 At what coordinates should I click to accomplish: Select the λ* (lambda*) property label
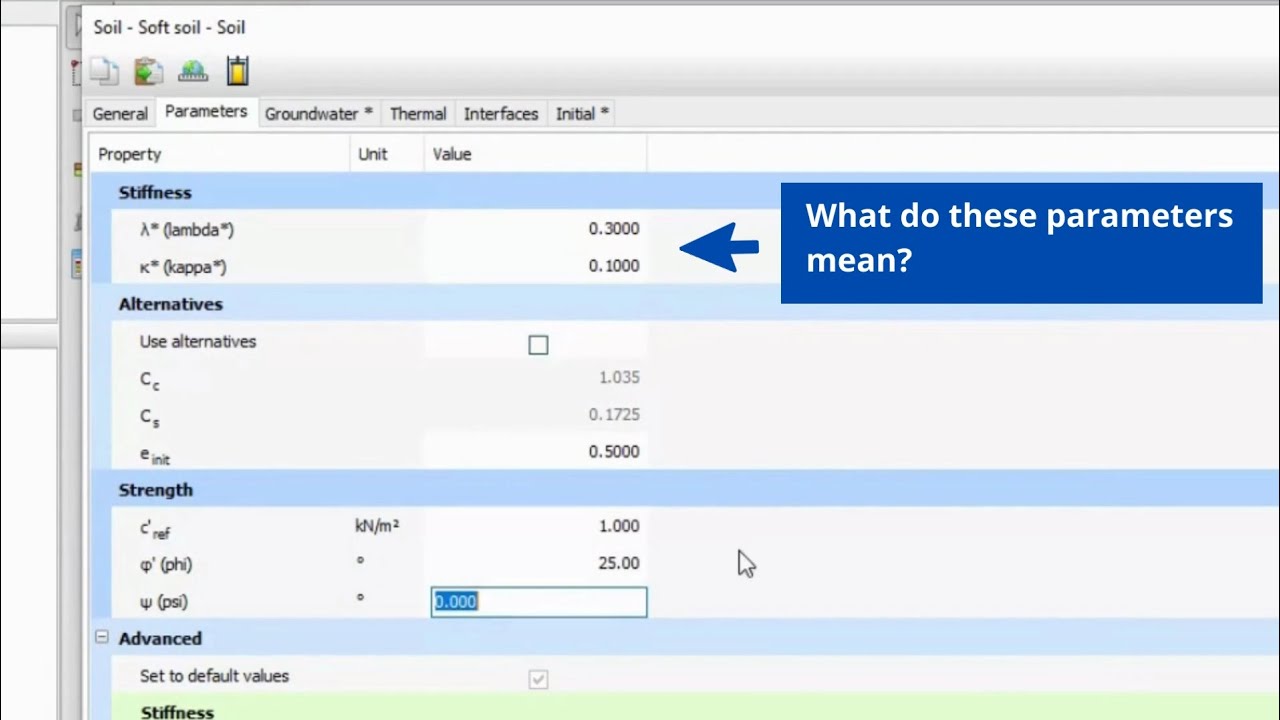coord(187,230)
